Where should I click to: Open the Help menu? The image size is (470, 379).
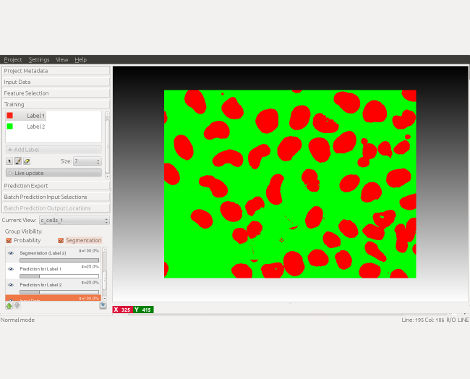pyautogui.click(x=80, y=60)
